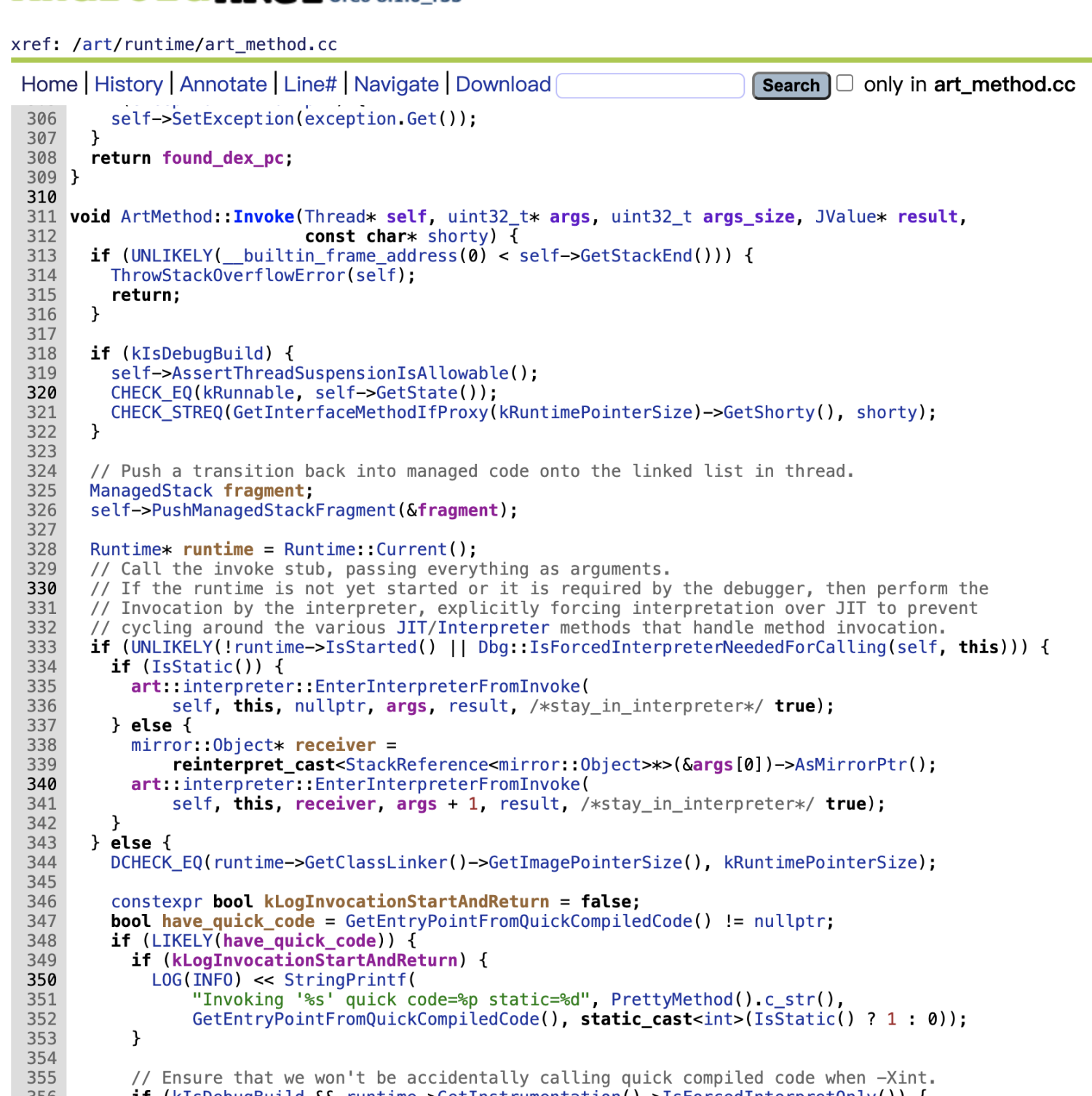Jump to line number 311
This screenshot has height=1096, width=1092.
click(41, 217)
